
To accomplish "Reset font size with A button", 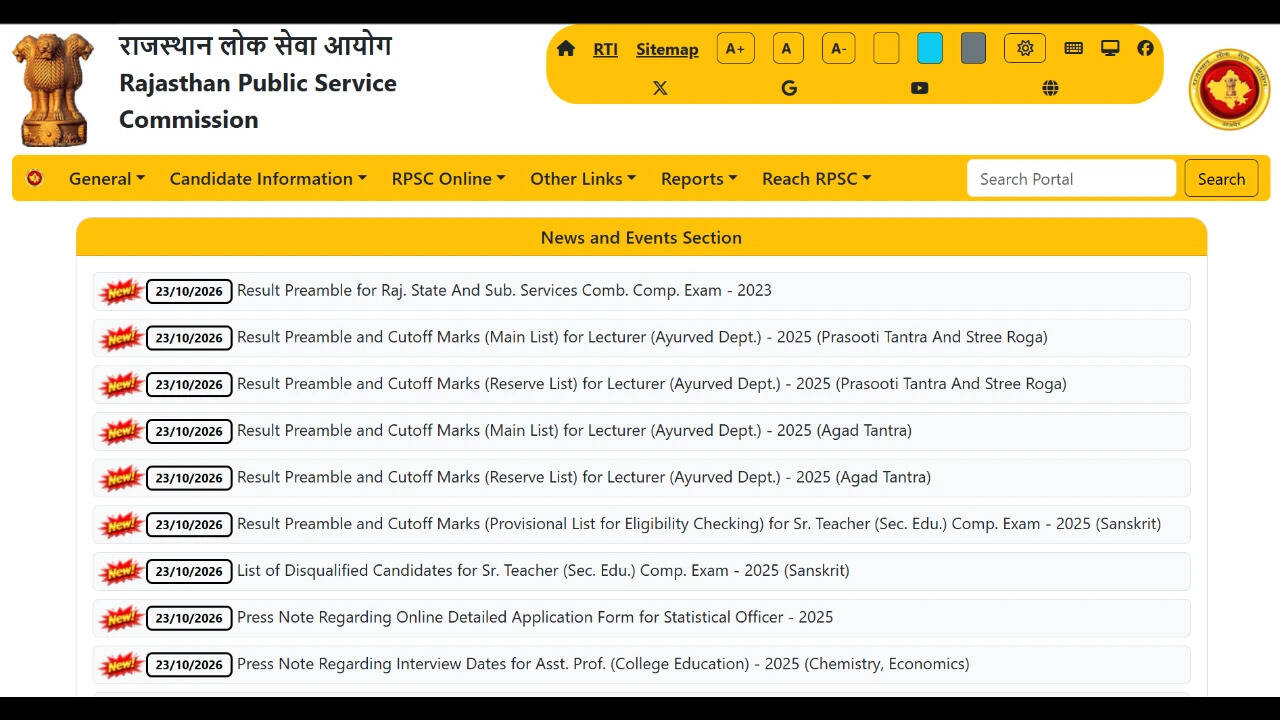I will click(x=788, y=48).
